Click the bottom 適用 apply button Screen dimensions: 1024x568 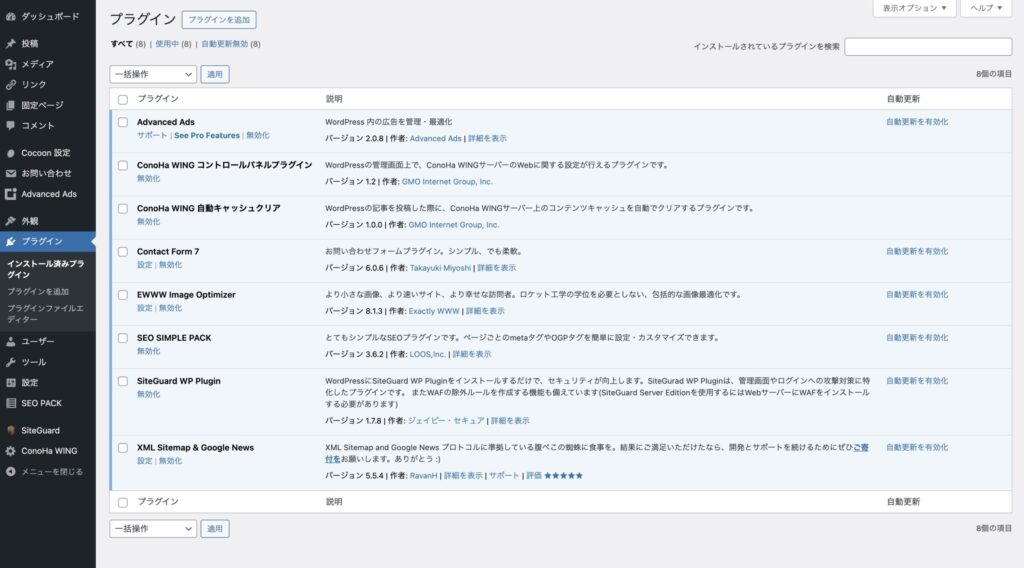click(215, 529)
